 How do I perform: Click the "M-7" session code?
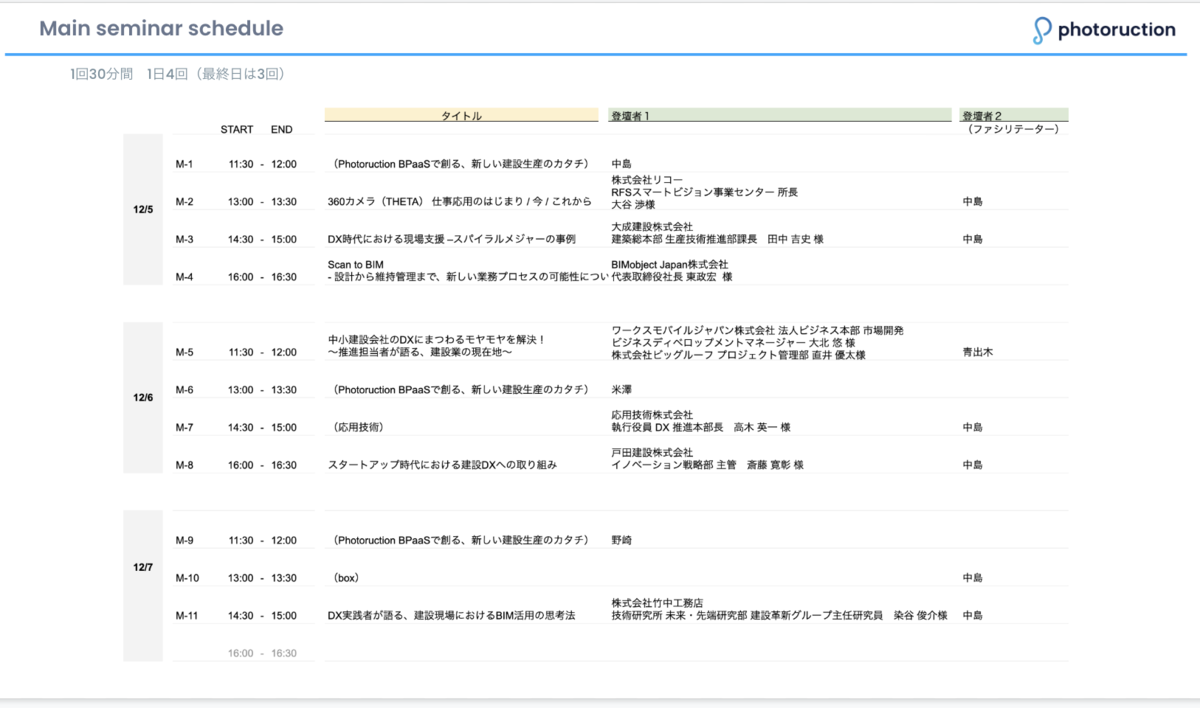[184, 428]
